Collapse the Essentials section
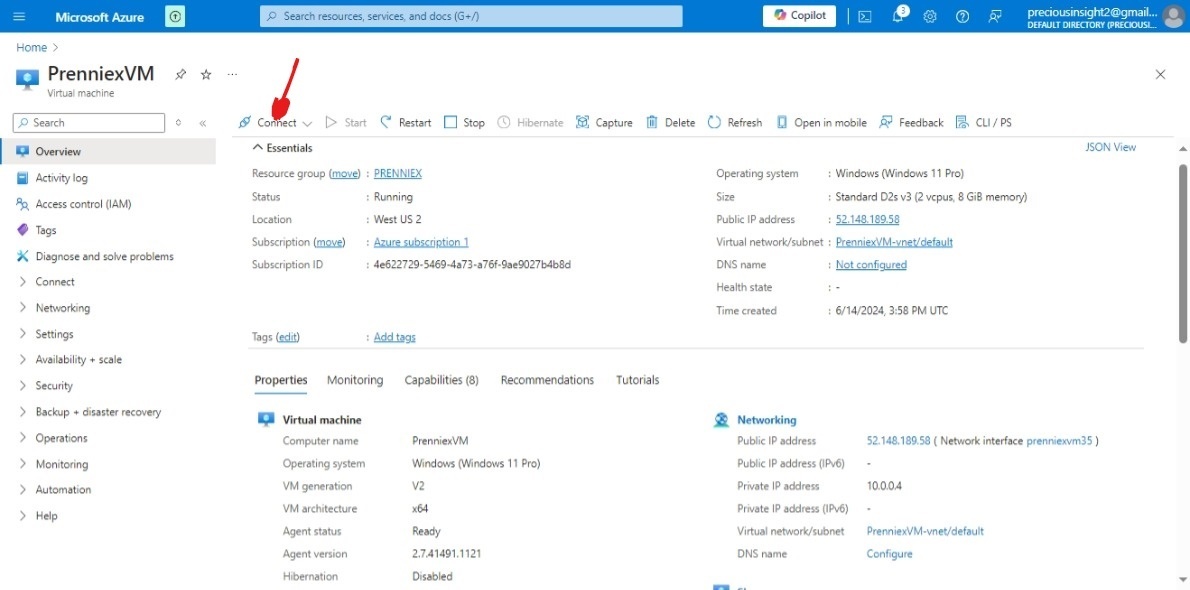The height and width of the screenshot is (590, 1190). pyautogui.click(x=282, y=148)
